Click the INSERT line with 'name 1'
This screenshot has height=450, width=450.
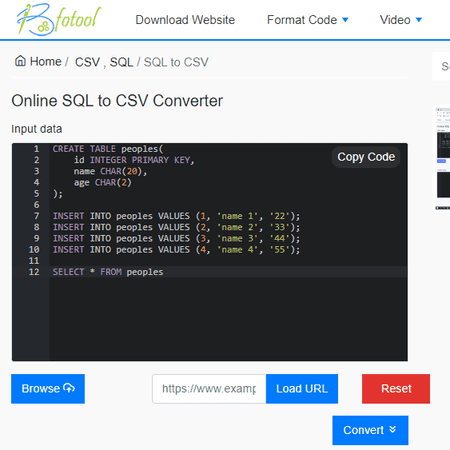click(176, 216)
